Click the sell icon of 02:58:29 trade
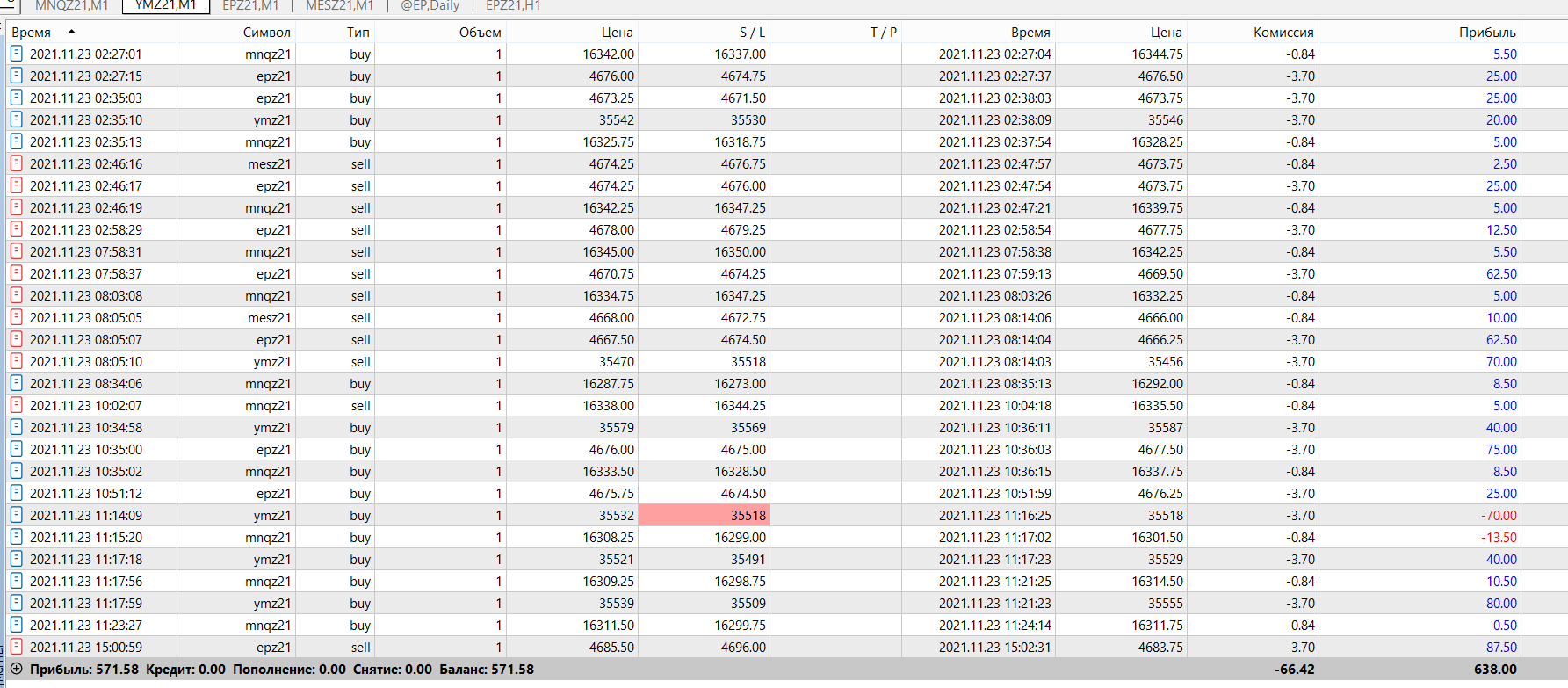Image resolution: width=1568 pixels, height=688 pixels. tap(16, 229)
